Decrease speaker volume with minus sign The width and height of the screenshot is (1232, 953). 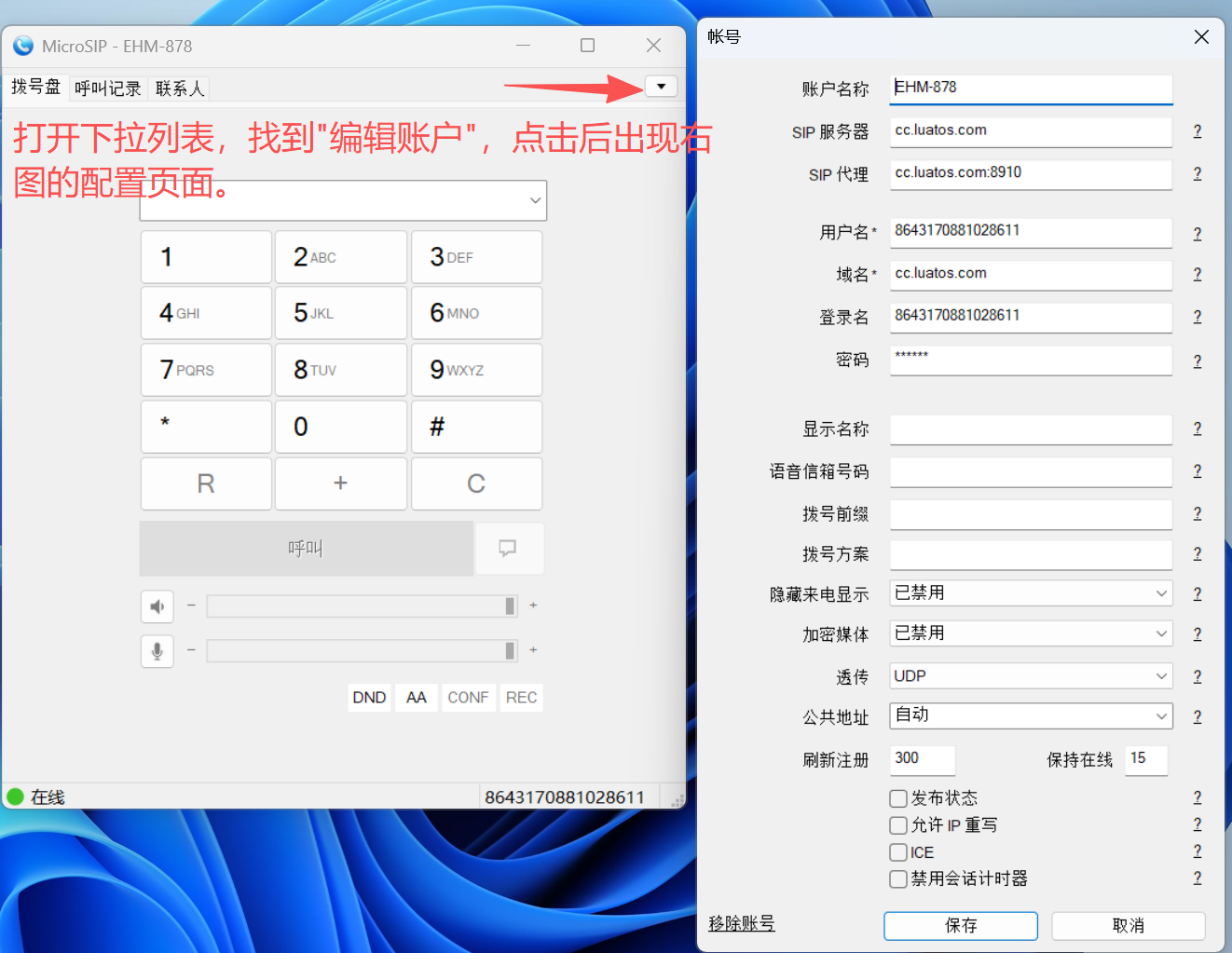point(191,606)
